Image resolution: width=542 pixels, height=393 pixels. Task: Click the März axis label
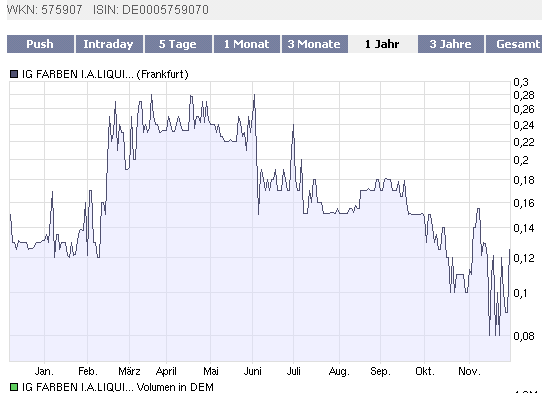[x=129, y=372]
